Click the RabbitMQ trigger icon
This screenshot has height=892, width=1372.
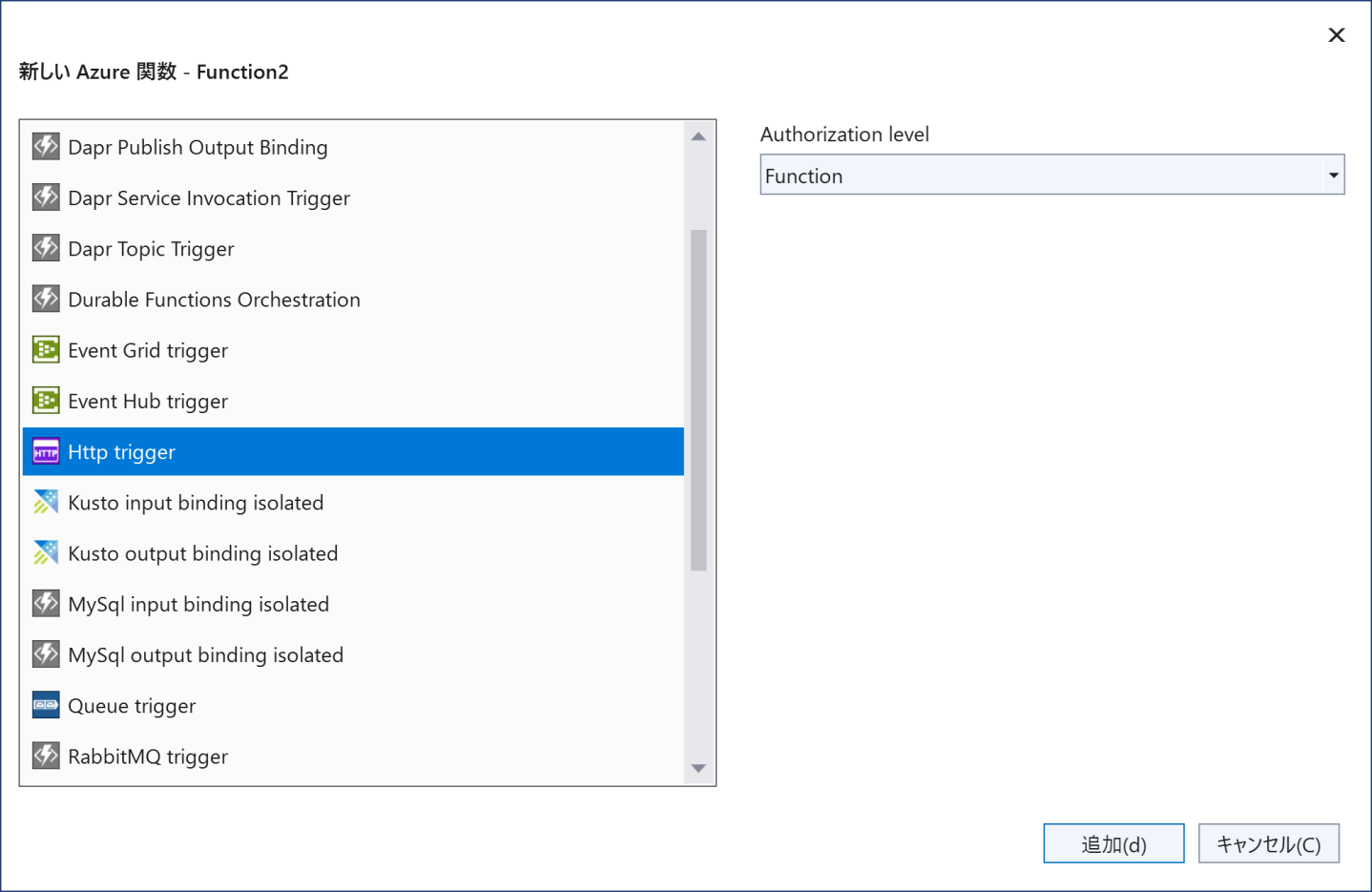point(46,756)
